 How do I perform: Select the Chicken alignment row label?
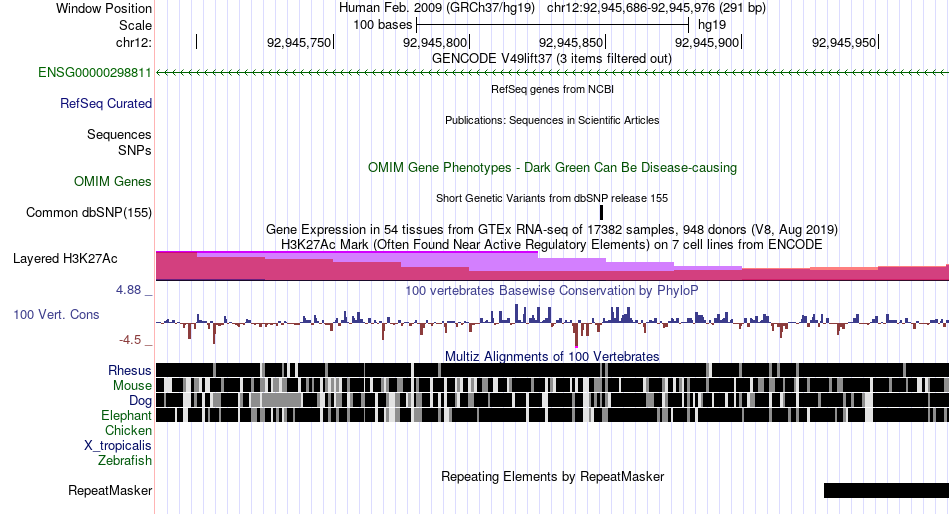pyautogui.click(x=128, y=430)
